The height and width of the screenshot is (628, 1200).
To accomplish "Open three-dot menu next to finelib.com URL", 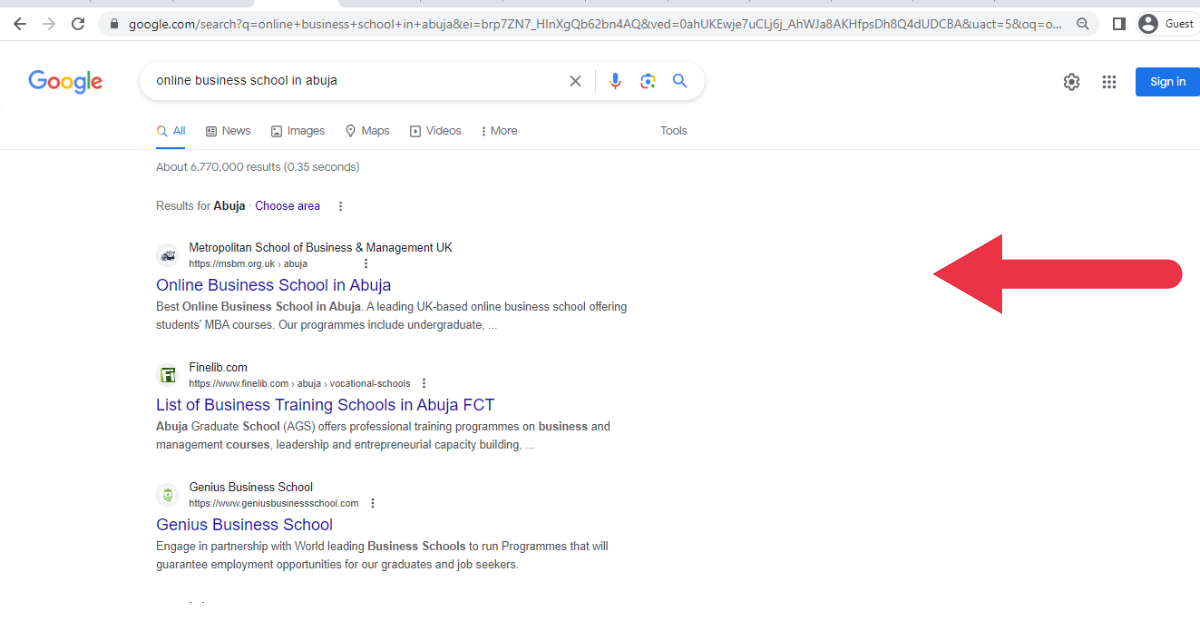I will [424, 384].
